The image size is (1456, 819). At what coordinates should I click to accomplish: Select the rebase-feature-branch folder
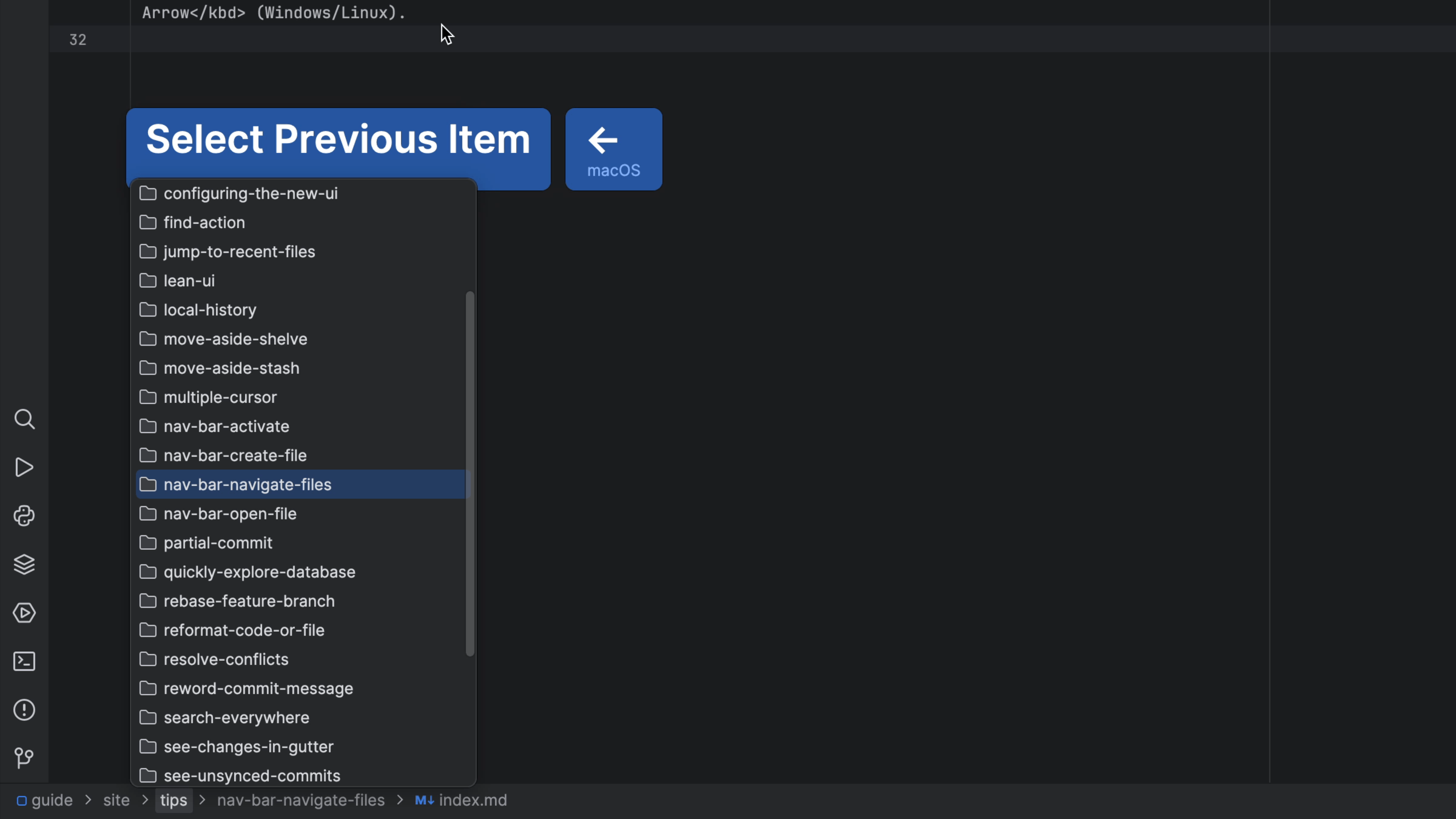pos(249,601)
